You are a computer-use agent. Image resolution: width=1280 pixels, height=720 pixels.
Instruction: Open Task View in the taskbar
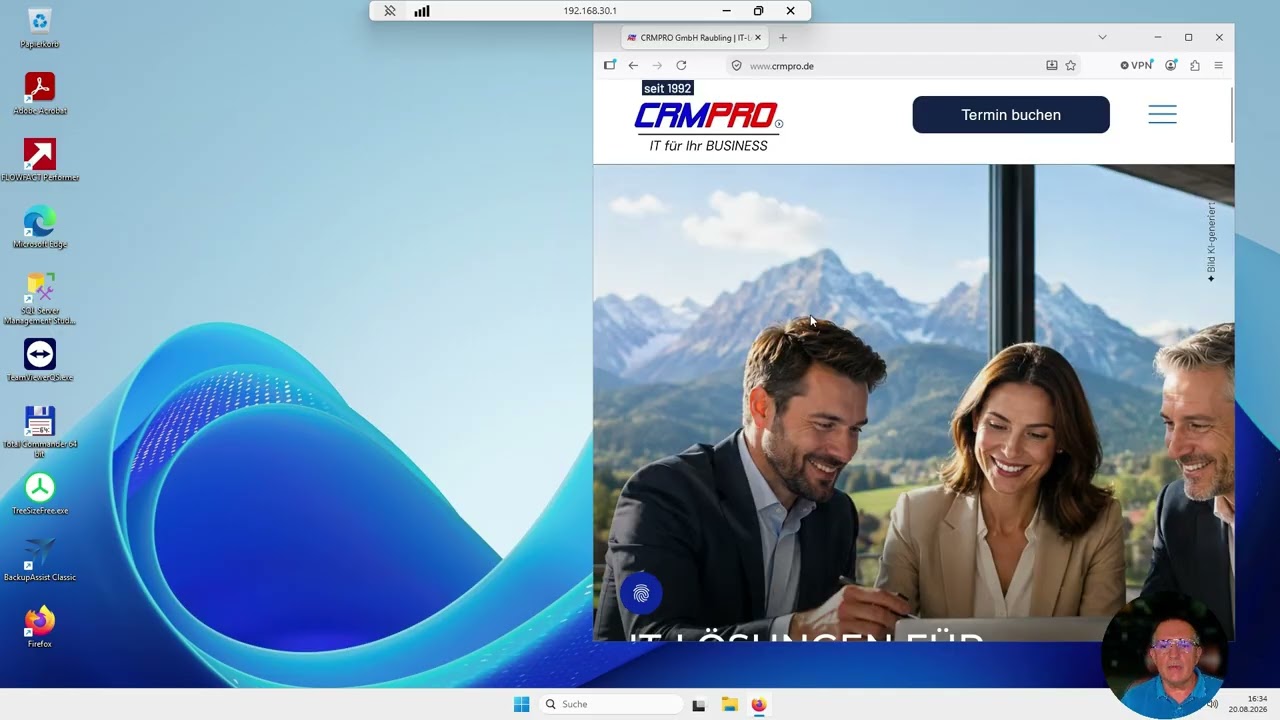tap(699, 704)
